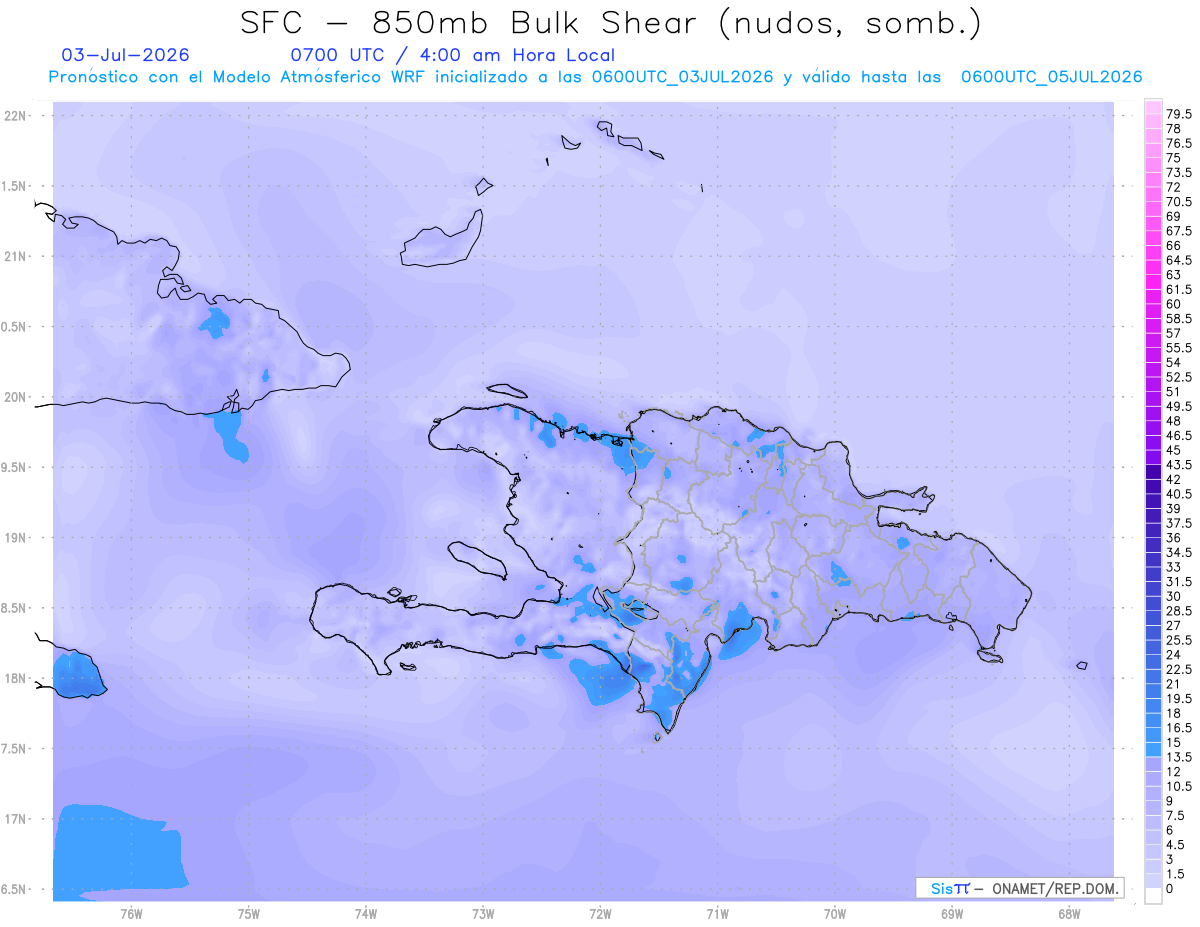Click the "60" colorbar value
The width and height of the screenshot is (1200, 927).
coord(1173,304)
